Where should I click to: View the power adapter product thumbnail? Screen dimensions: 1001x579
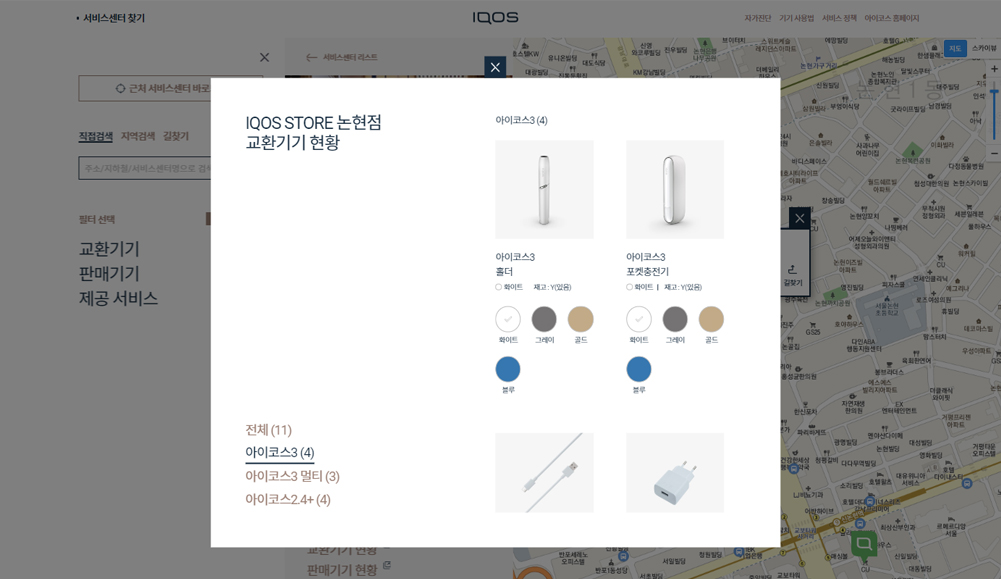(675, 472)
